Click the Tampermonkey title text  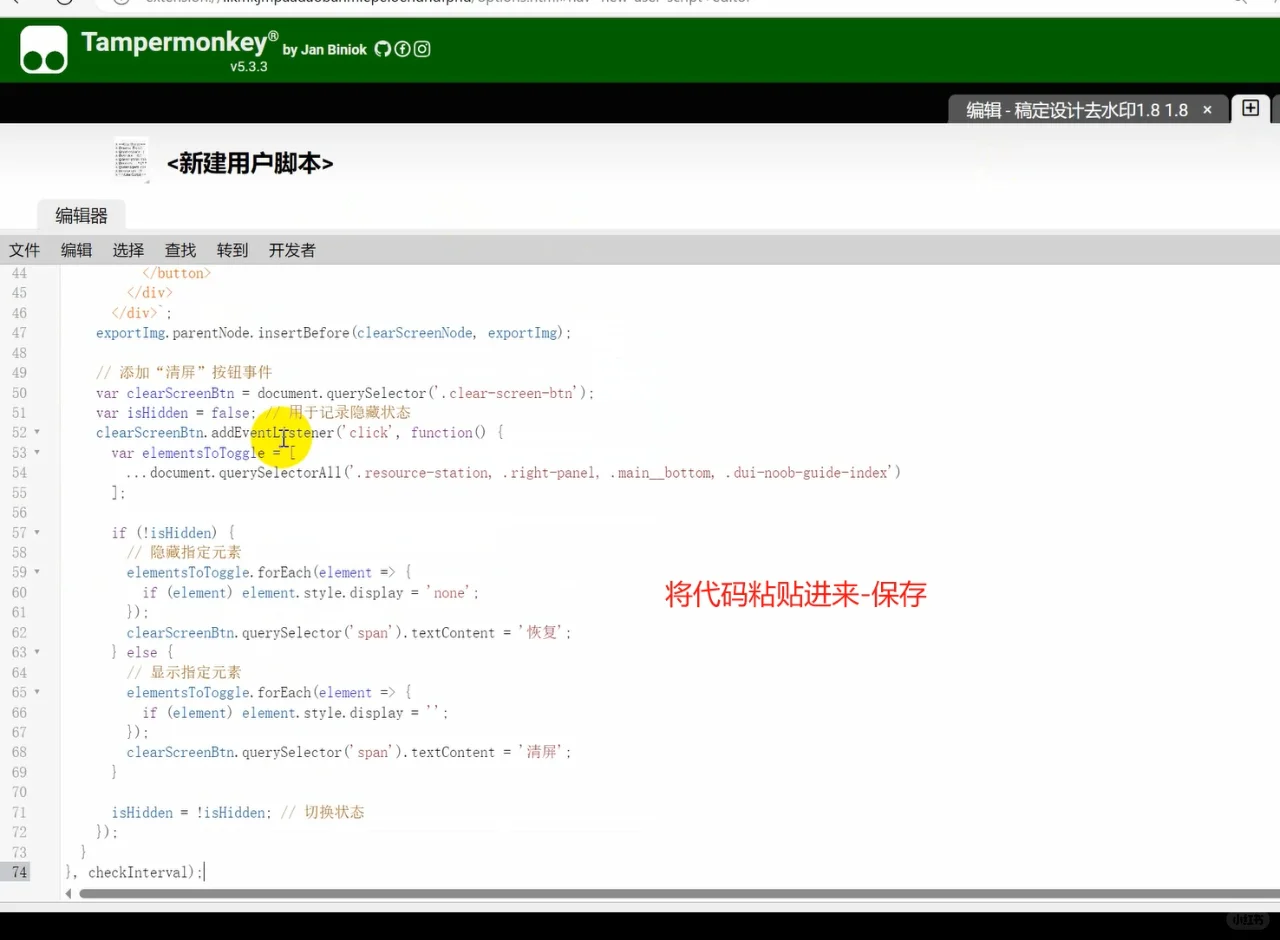tap(180, 42)
